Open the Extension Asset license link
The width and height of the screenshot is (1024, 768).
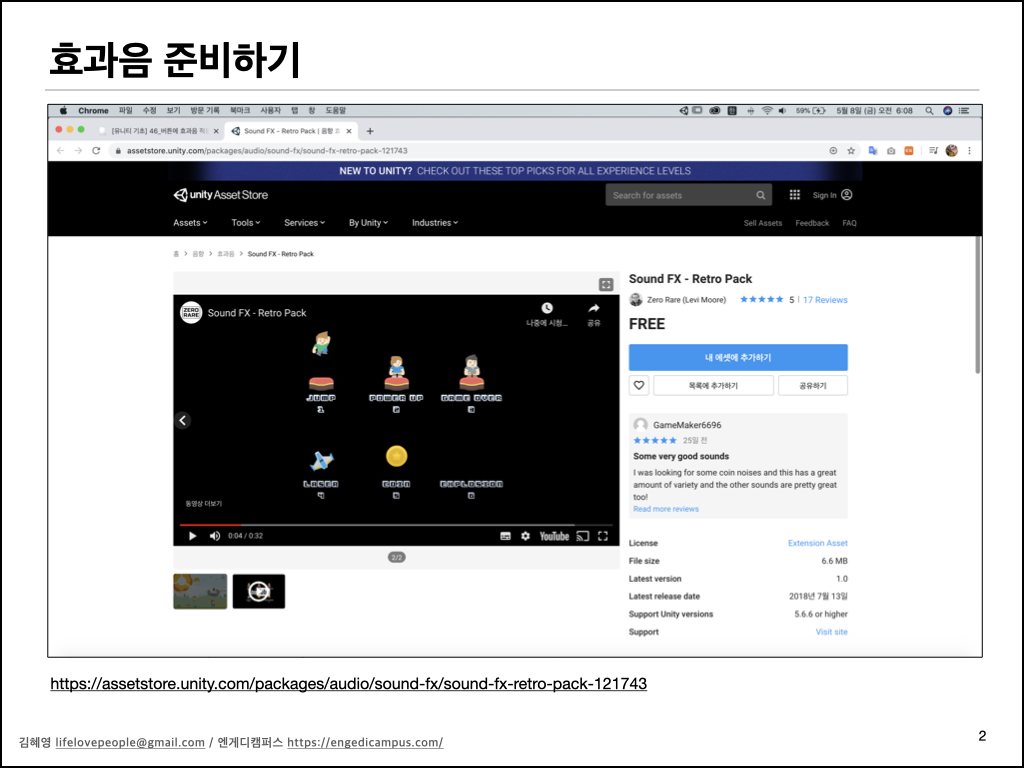[x=818, y=543]
